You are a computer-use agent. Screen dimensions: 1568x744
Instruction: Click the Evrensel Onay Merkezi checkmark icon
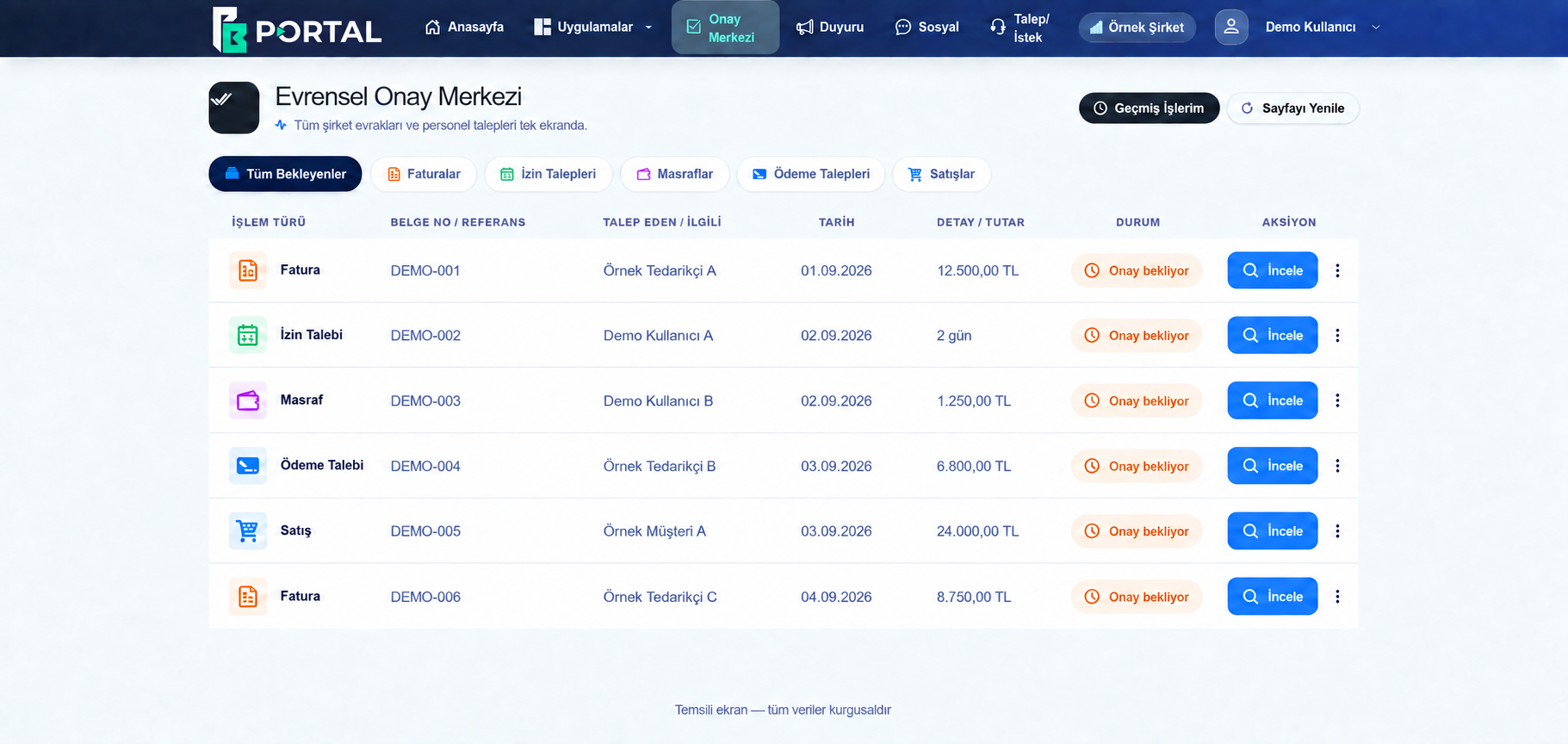tap(233, 108)
